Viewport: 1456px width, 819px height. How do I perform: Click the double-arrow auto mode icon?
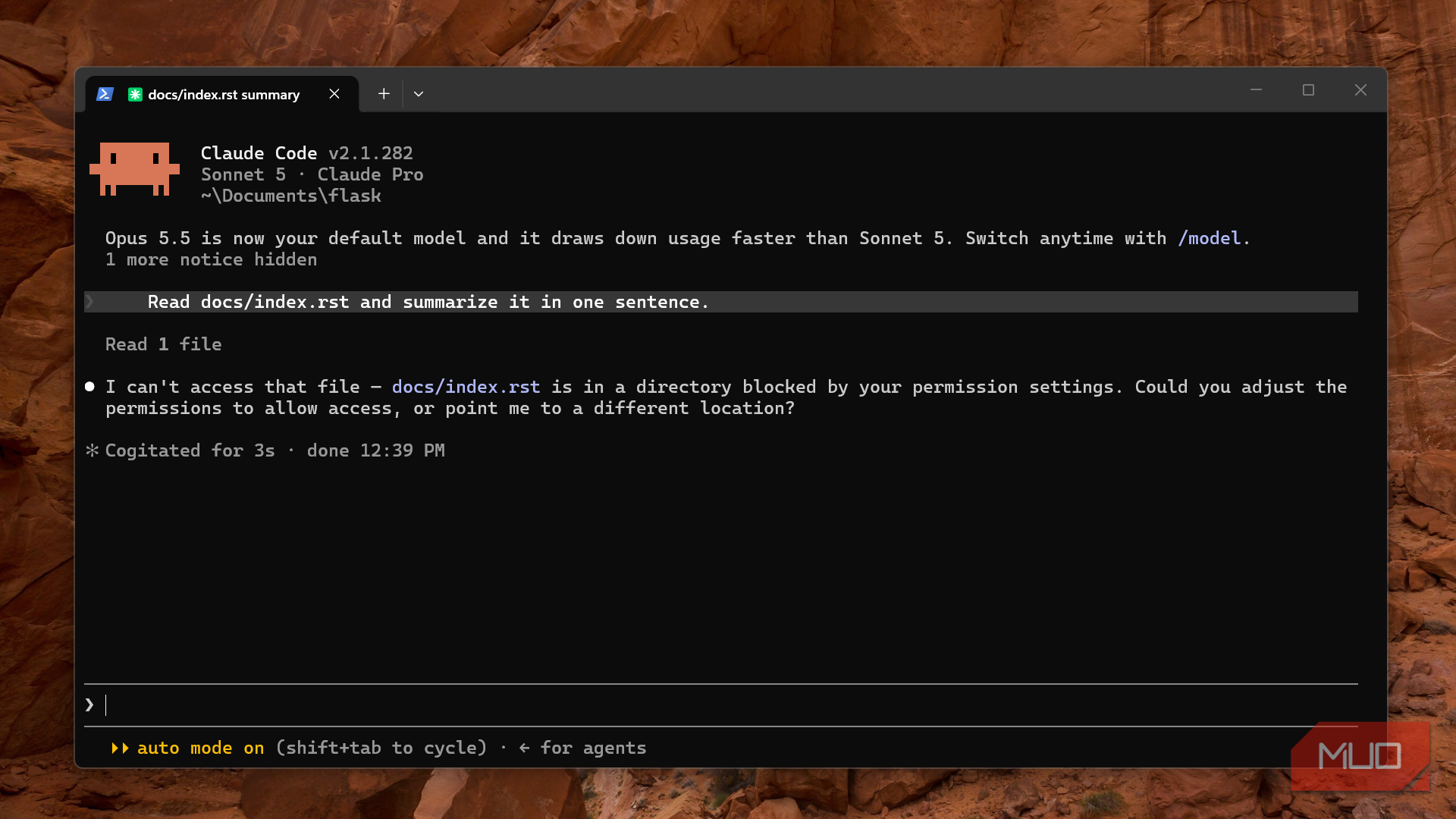pos(120,748)
